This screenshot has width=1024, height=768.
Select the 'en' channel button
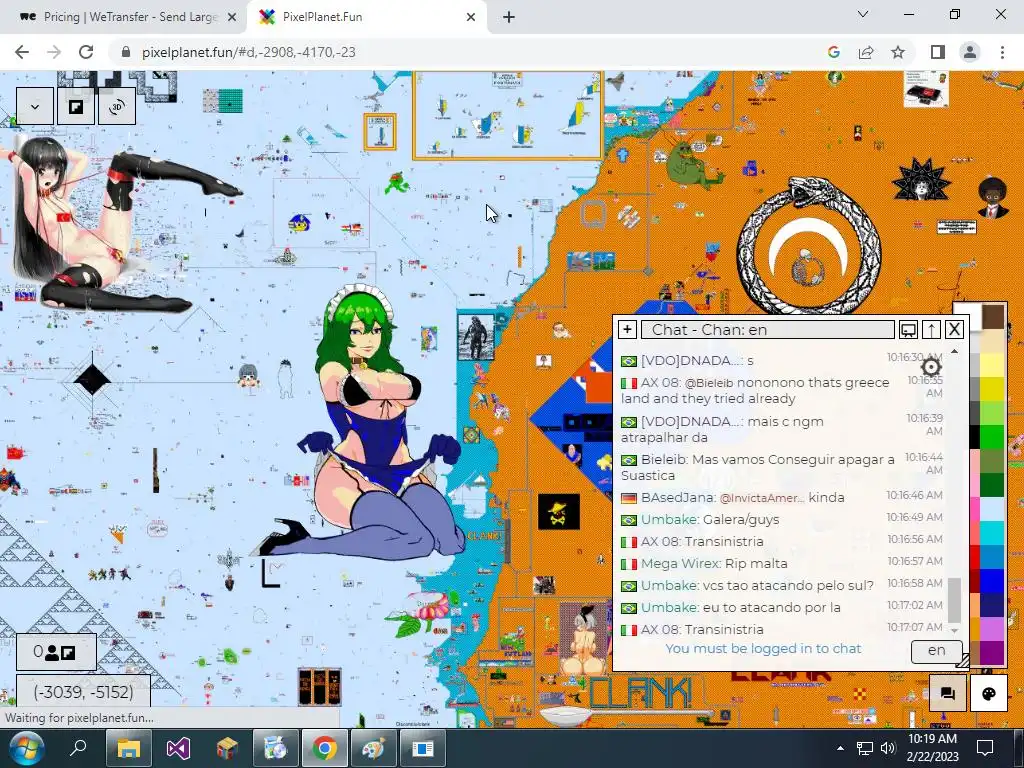click(x=936, y=650)
